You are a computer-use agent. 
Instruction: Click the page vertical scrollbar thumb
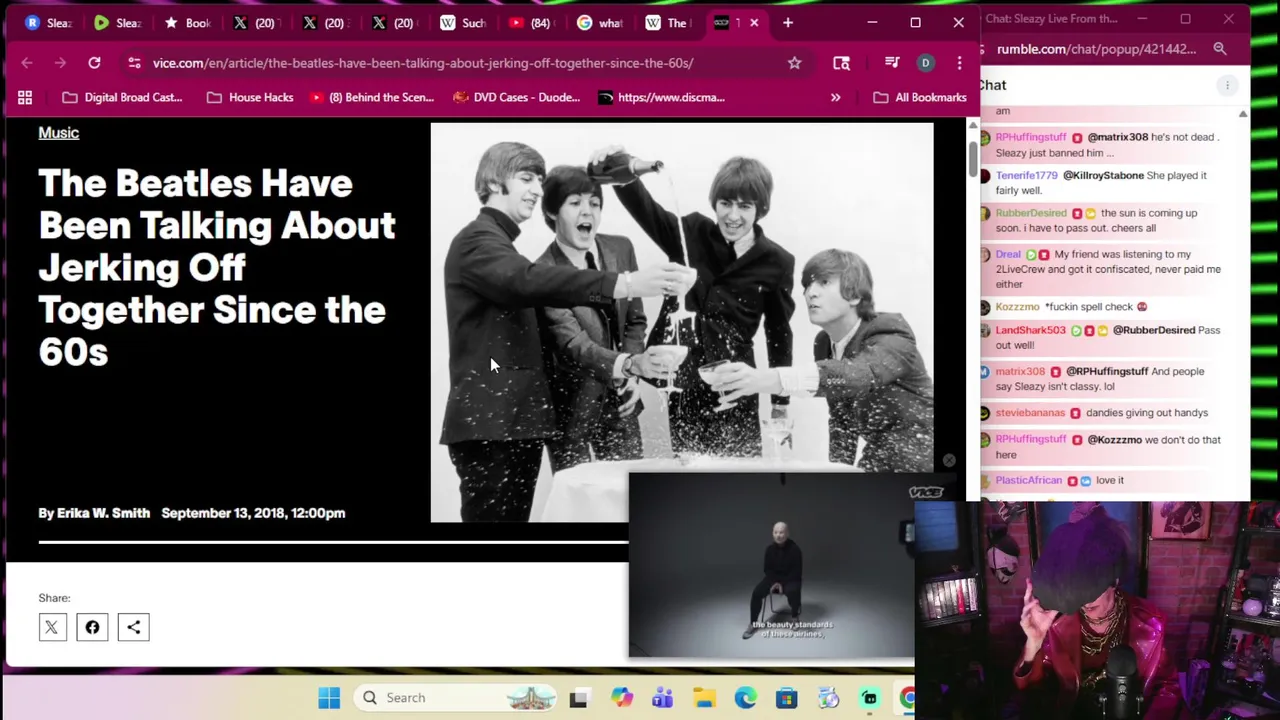[972, 160]
